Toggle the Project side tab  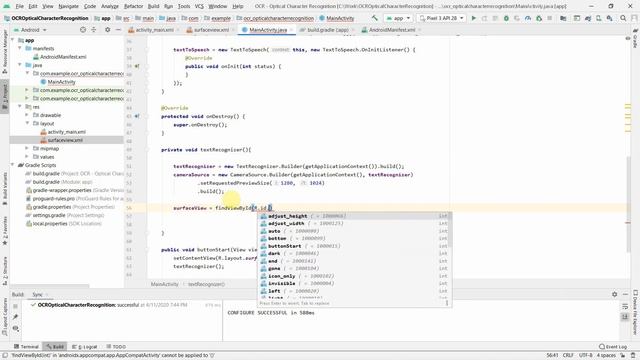point(4,95)
